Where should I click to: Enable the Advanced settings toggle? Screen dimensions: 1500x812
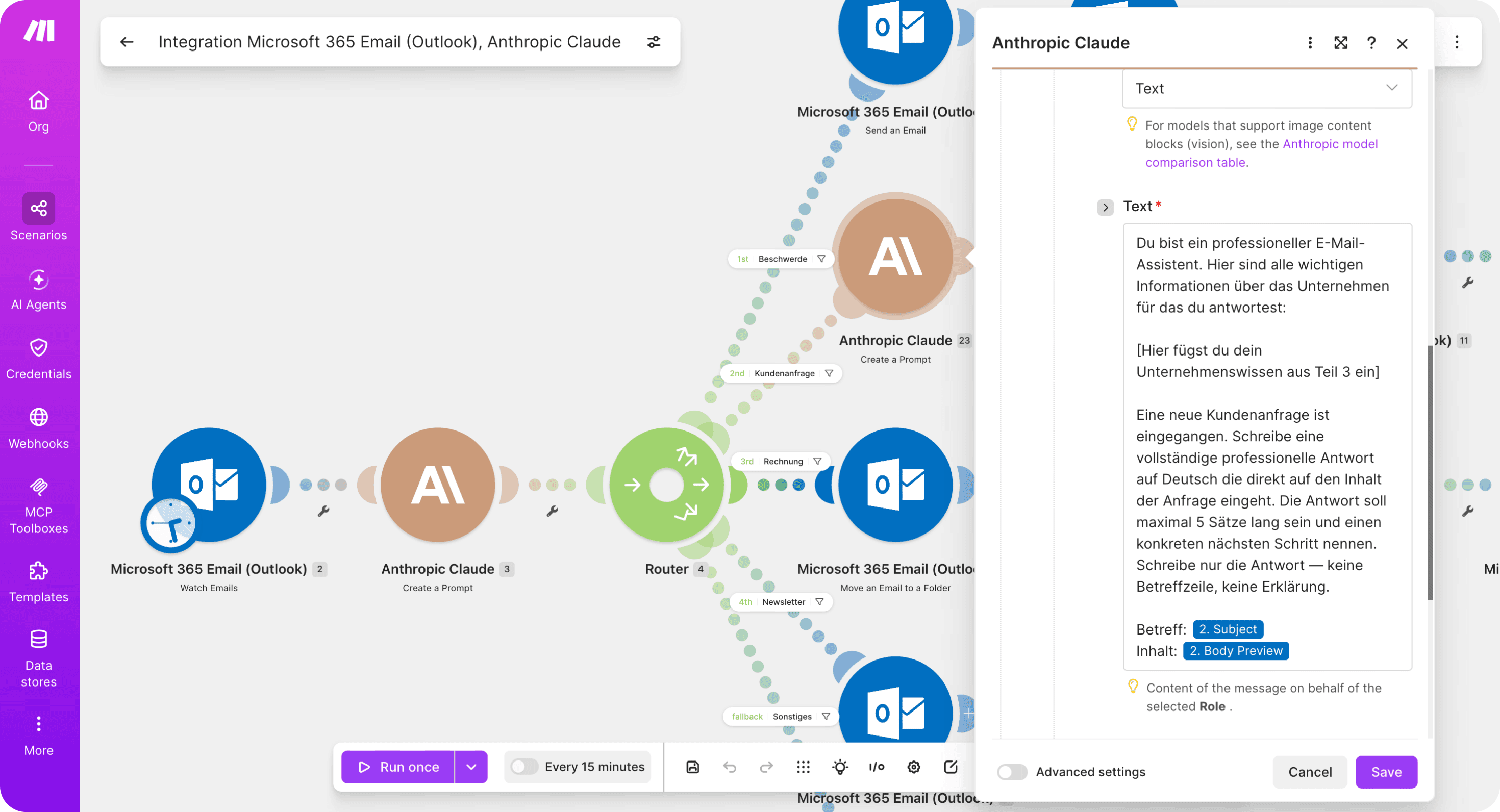click(x=1012, y=772)
